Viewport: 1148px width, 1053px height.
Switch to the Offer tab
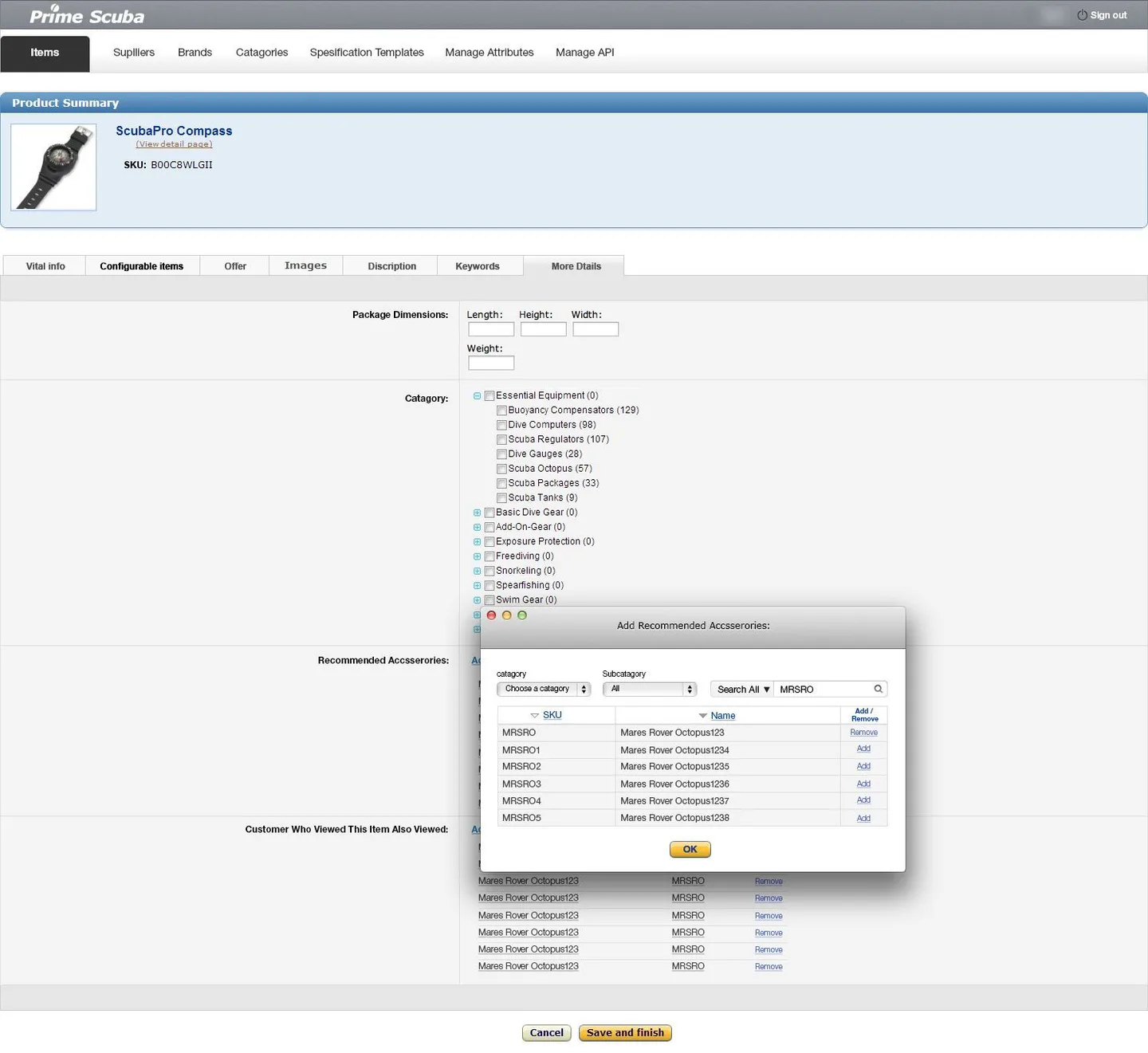click(235, 266)
